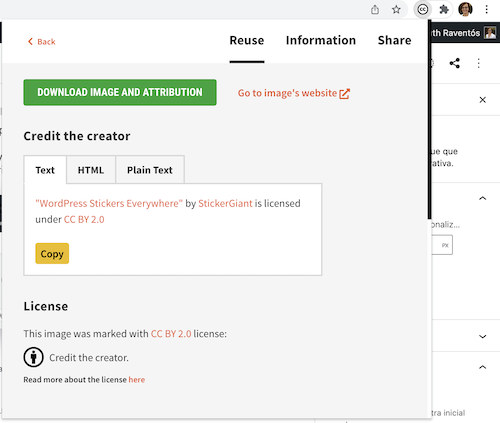Select the Plain Text attribution tab
Image resolution: width=500 pixels, height=423 pixels.
pyautogui.click(x=150, y=170)
